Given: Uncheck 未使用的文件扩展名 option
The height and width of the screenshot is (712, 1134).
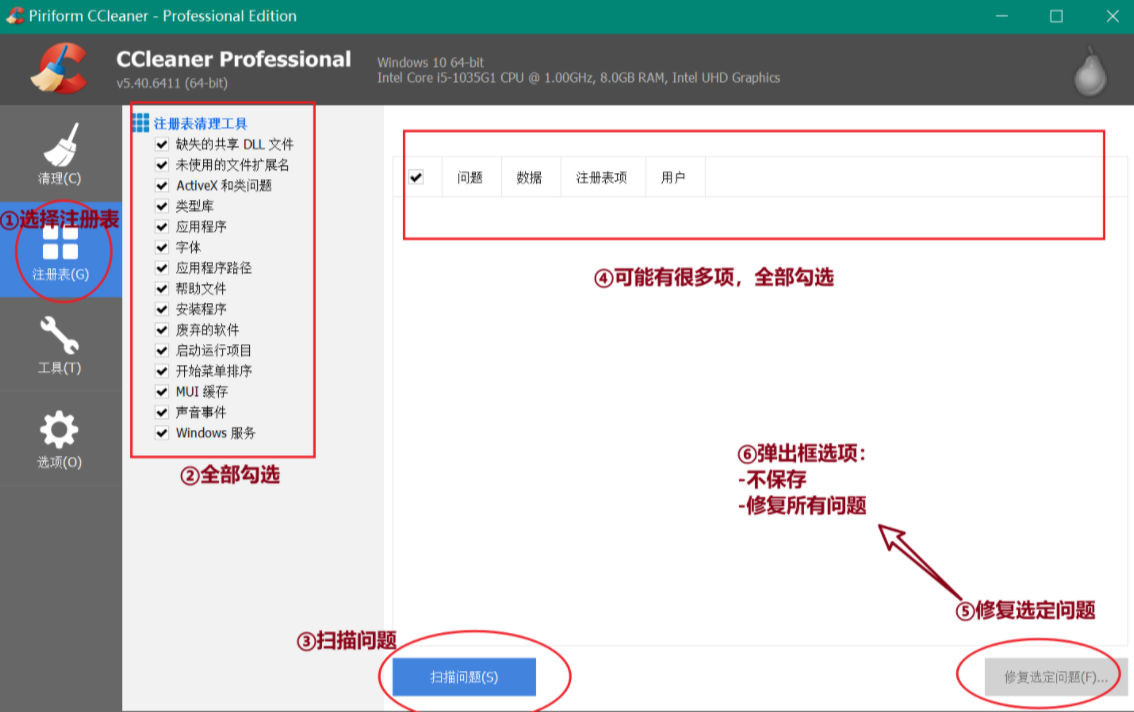Looking at the screenshot, I should 162,165.
